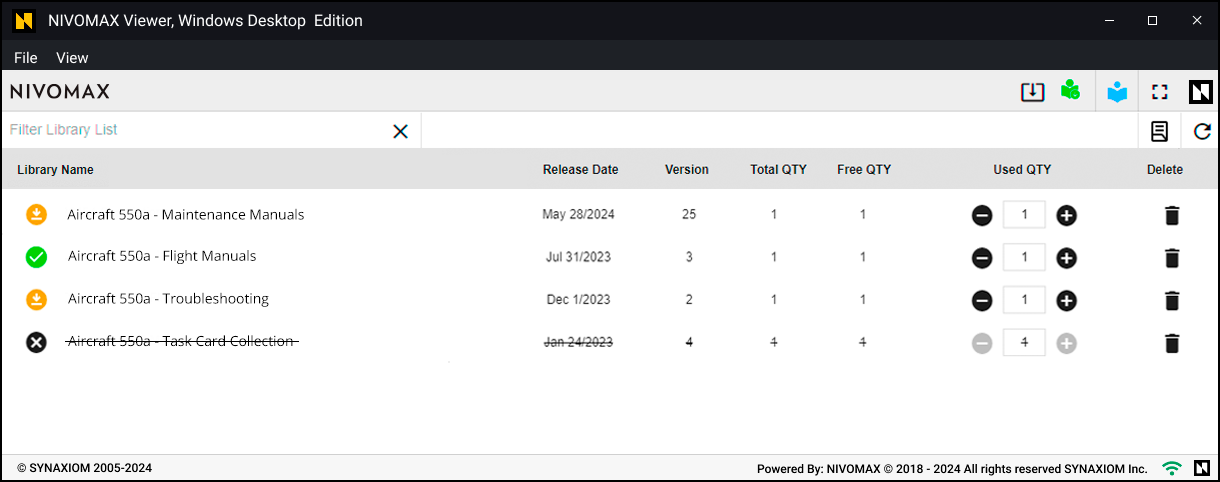Increase Used QTY for Flight Manuals
This screenshot has height=482, width=1220.
coord(1067,258)
